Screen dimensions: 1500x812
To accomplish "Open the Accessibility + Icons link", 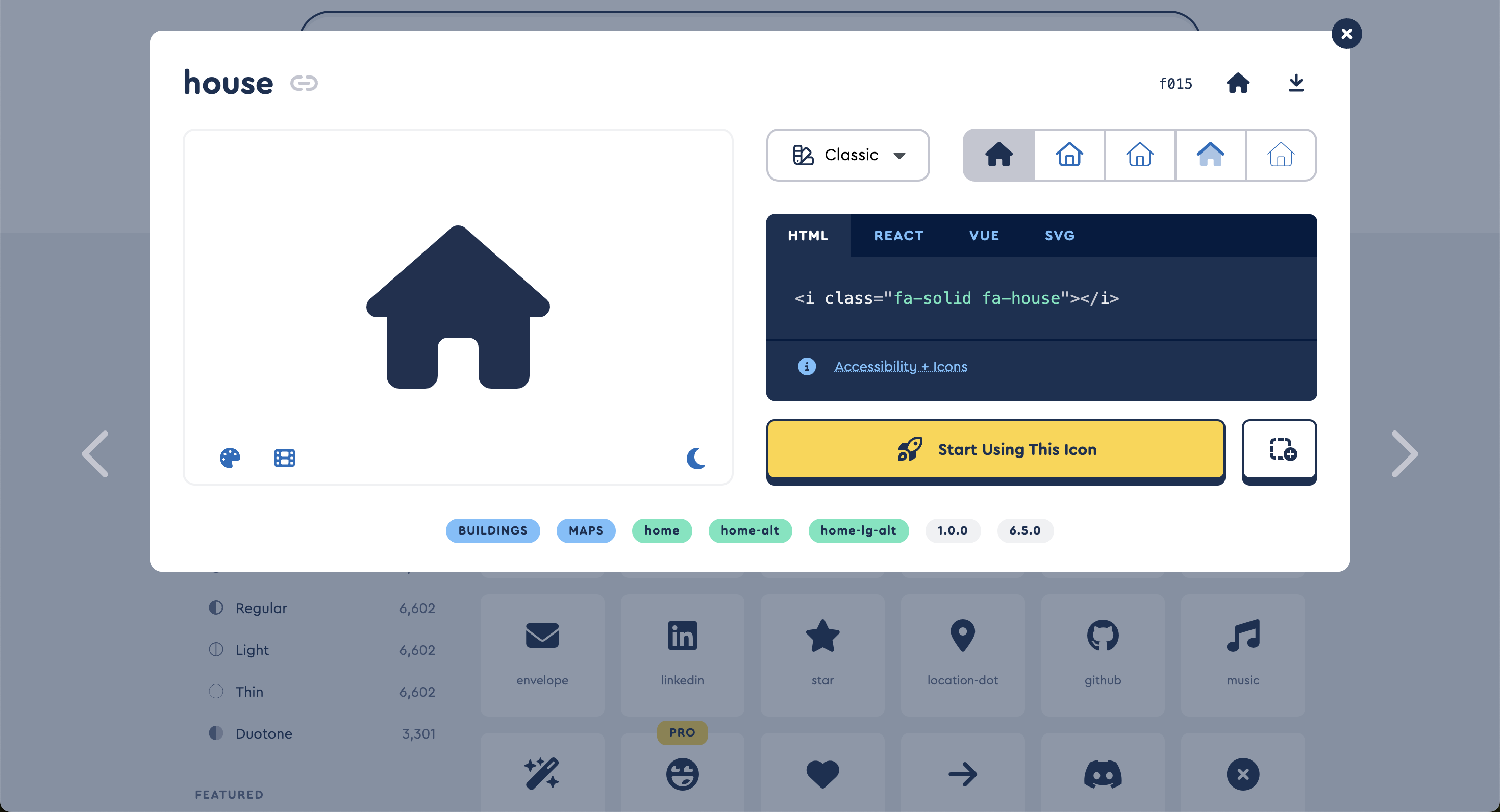I will pyautogui.click(x=900, y=366).
